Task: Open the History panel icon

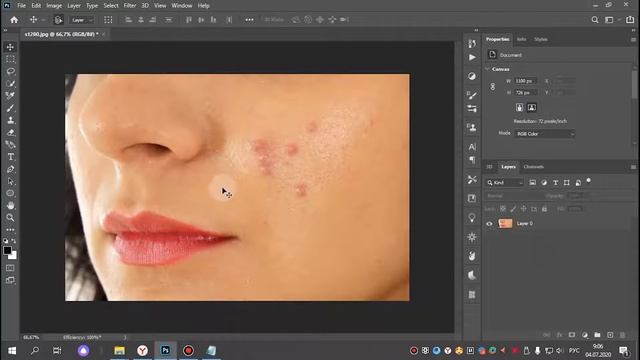Action: click(x=472, y=43)
